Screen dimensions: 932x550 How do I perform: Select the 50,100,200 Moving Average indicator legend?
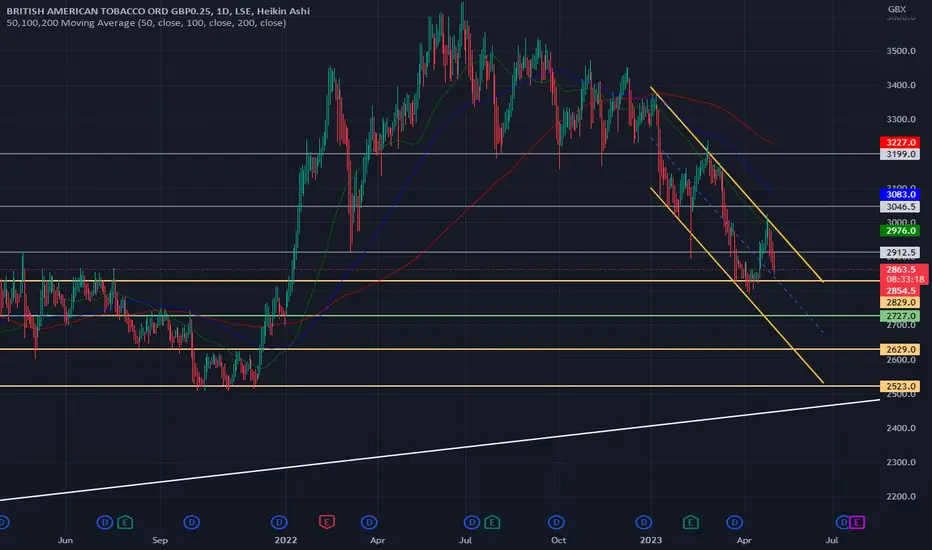(x=146, y=23)
